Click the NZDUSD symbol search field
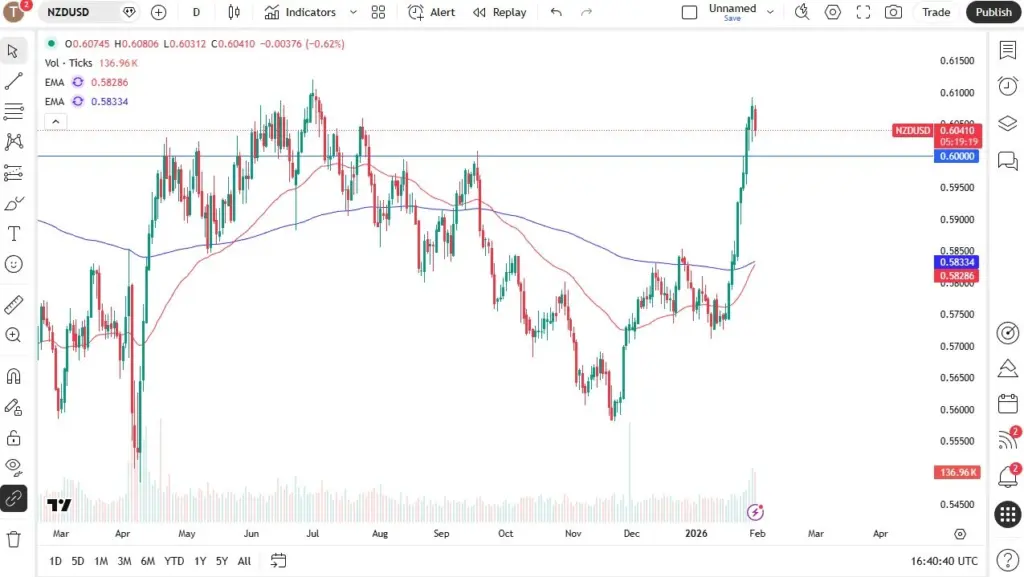This screenshot has width=1024, height=577. point(78,12)
